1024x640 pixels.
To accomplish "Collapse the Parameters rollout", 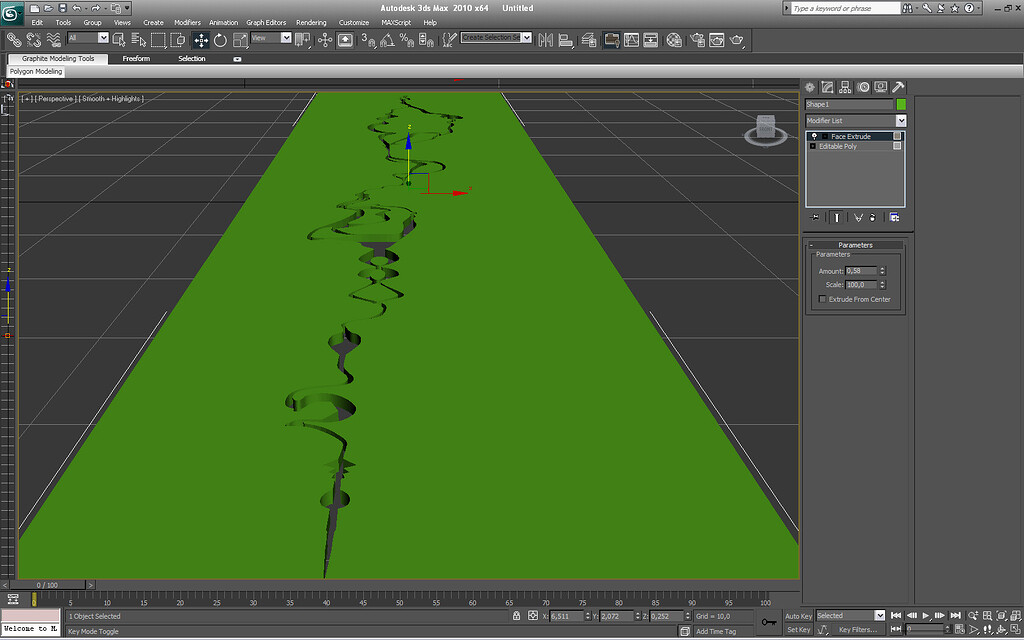I will click(x=811, y=243).
